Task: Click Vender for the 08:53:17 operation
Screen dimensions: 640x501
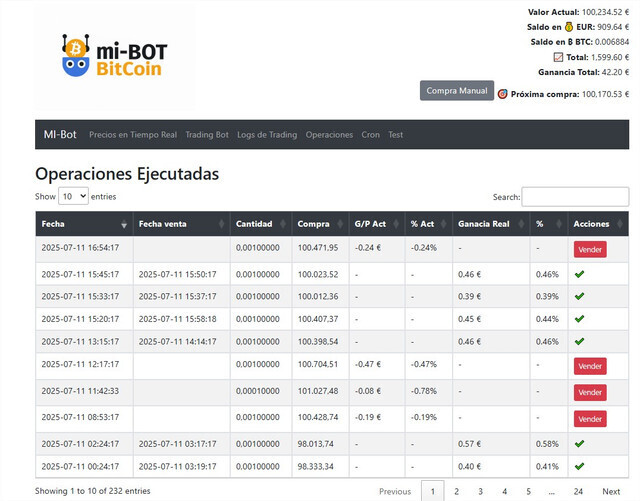Action: click(x=590, y=419)
